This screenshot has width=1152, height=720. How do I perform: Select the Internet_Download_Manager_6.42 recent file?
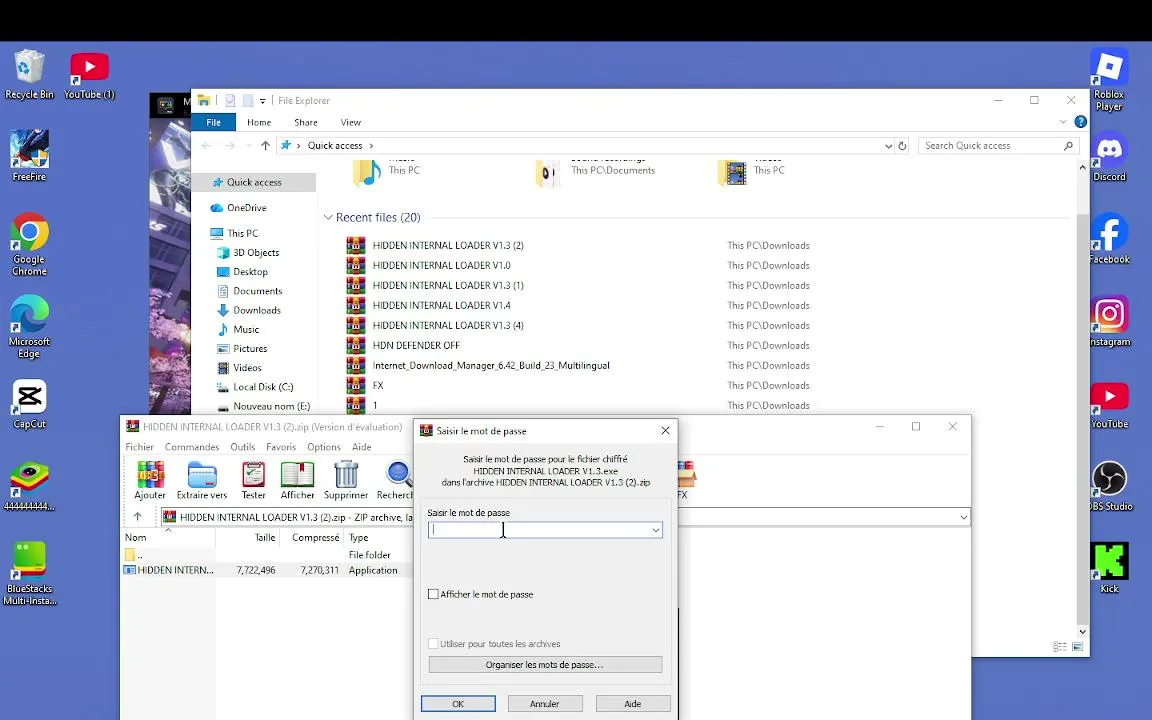pyautogui.click(x=491, y=365)
